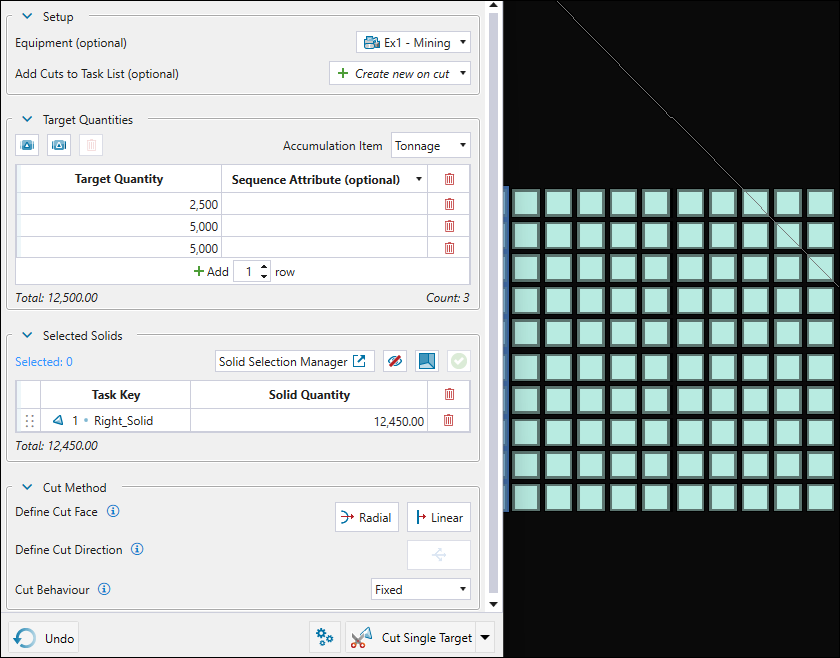Open cut settings gear icon
This screenshot has height=658, width=840.
point(323,638)
